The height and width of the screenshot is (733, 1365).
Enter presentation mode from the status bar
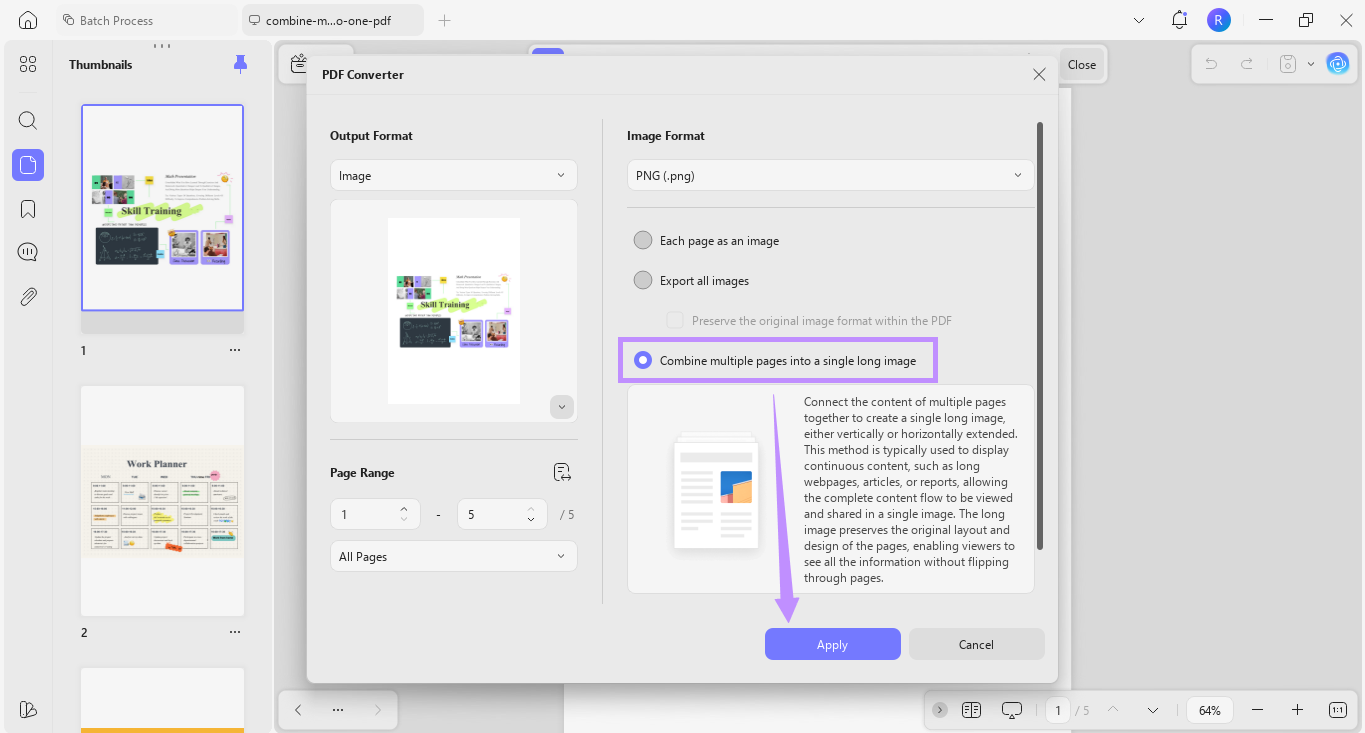point(1011,709)
